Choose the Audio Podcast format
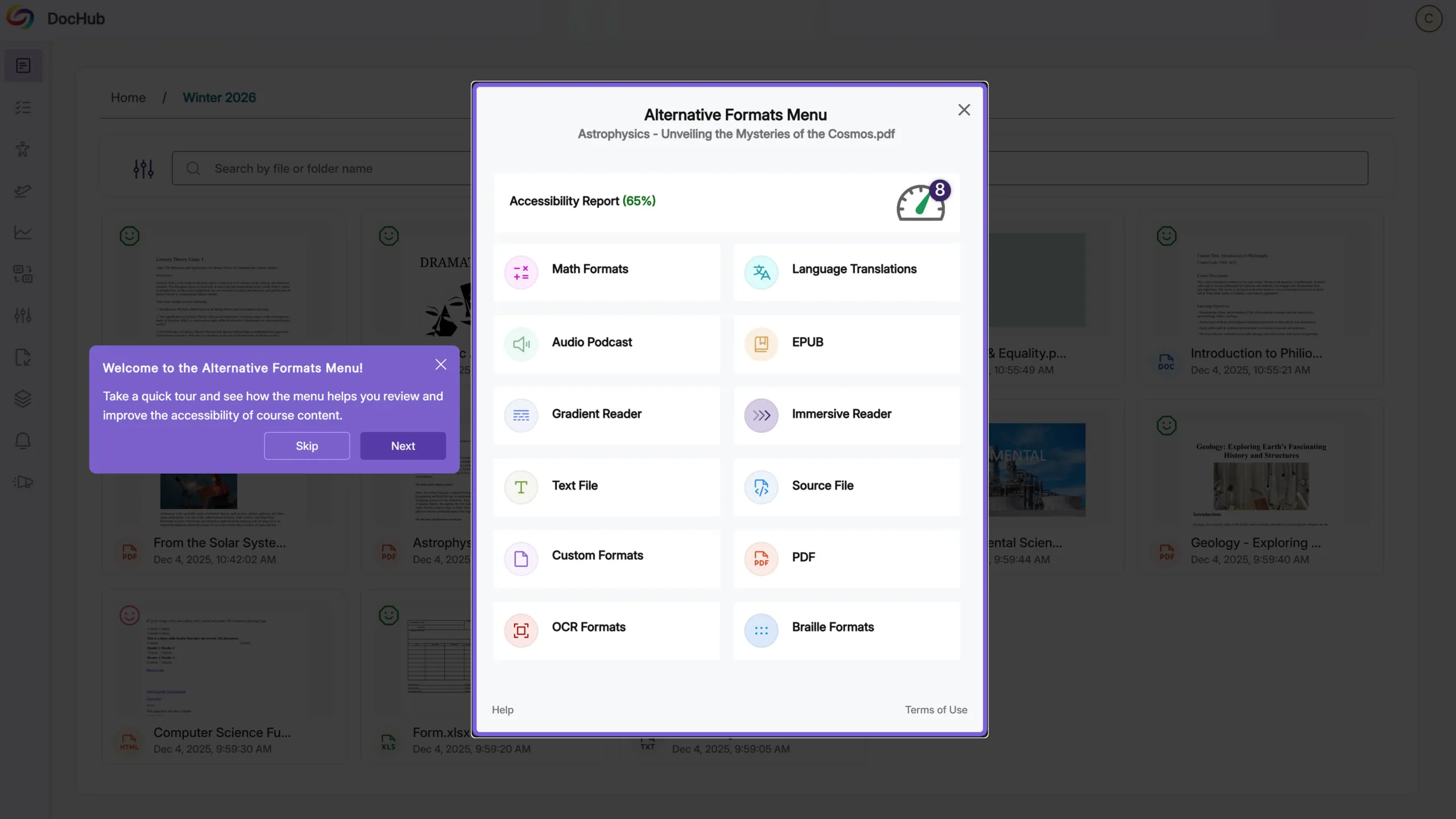This screenshot has height=819, width=1456. 606,342
